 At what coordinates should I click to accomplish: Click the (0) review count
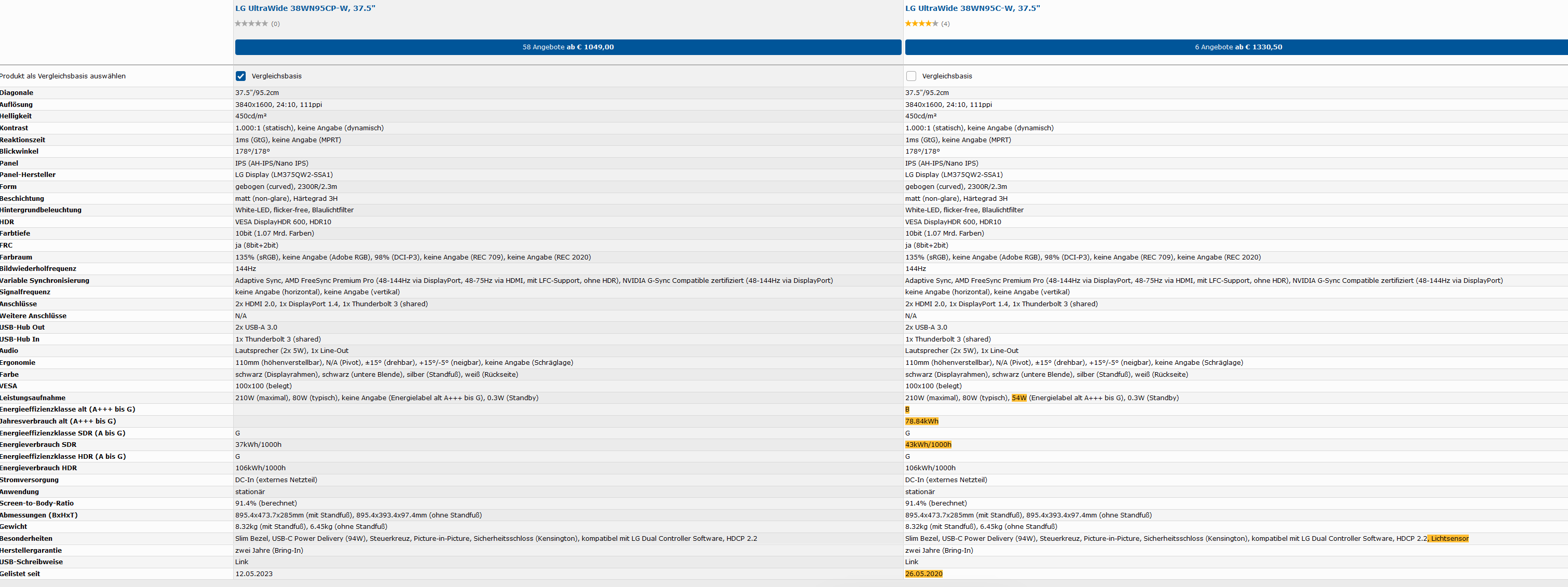[275, 24]
